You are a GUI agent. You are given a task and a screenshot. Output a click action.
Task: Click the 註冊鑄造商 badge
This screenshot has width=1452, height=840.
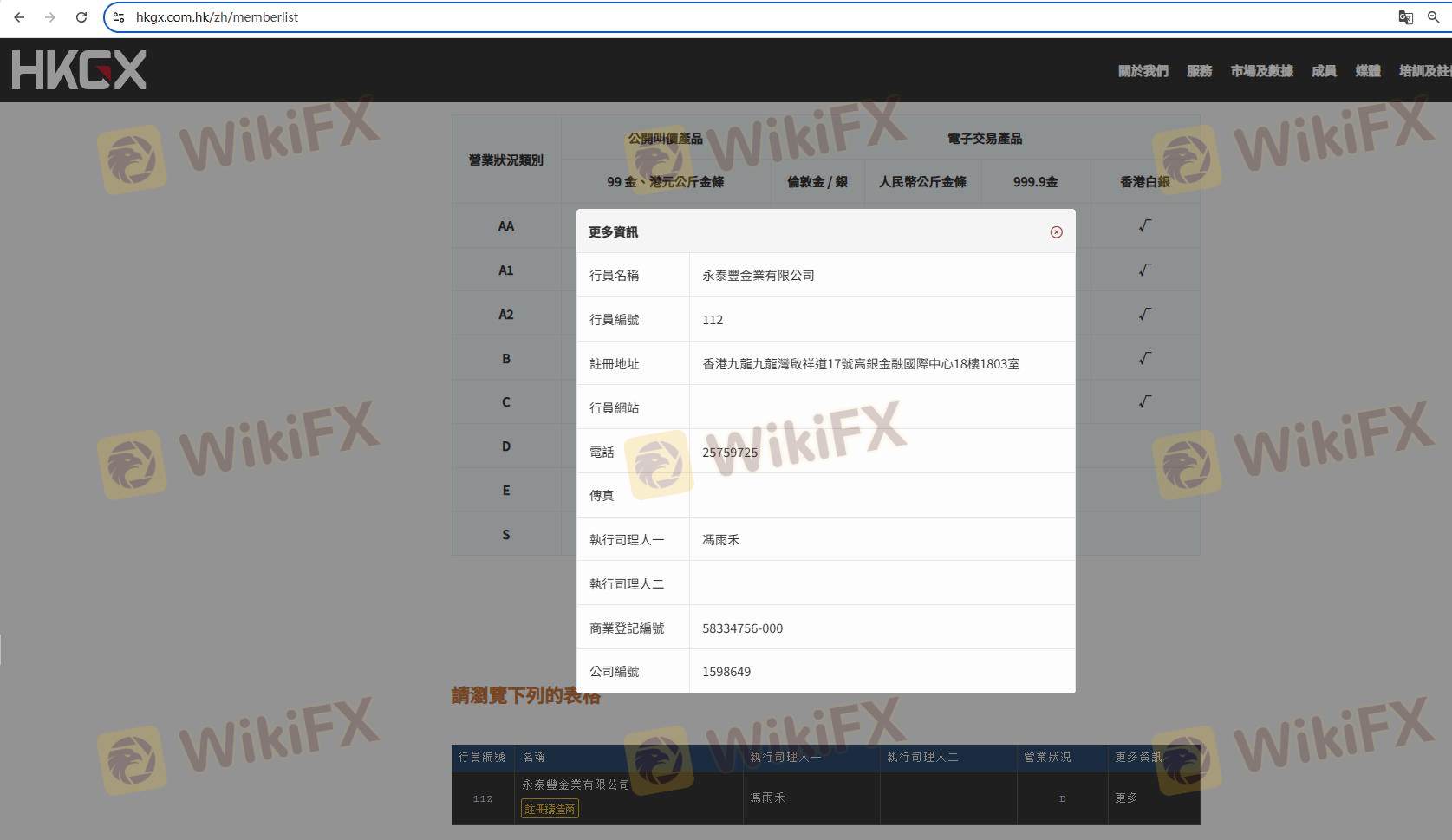[x=550, y=809]
